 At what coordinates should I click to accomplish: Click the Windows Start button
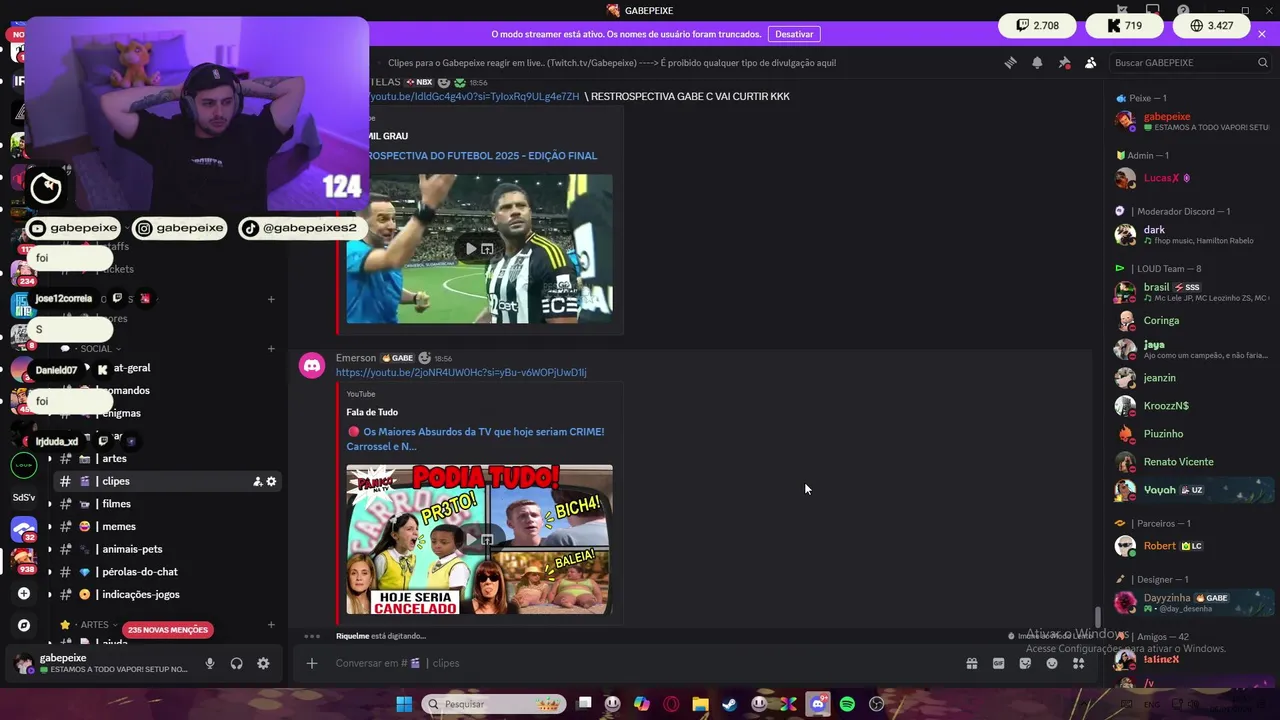click(404, 704)
